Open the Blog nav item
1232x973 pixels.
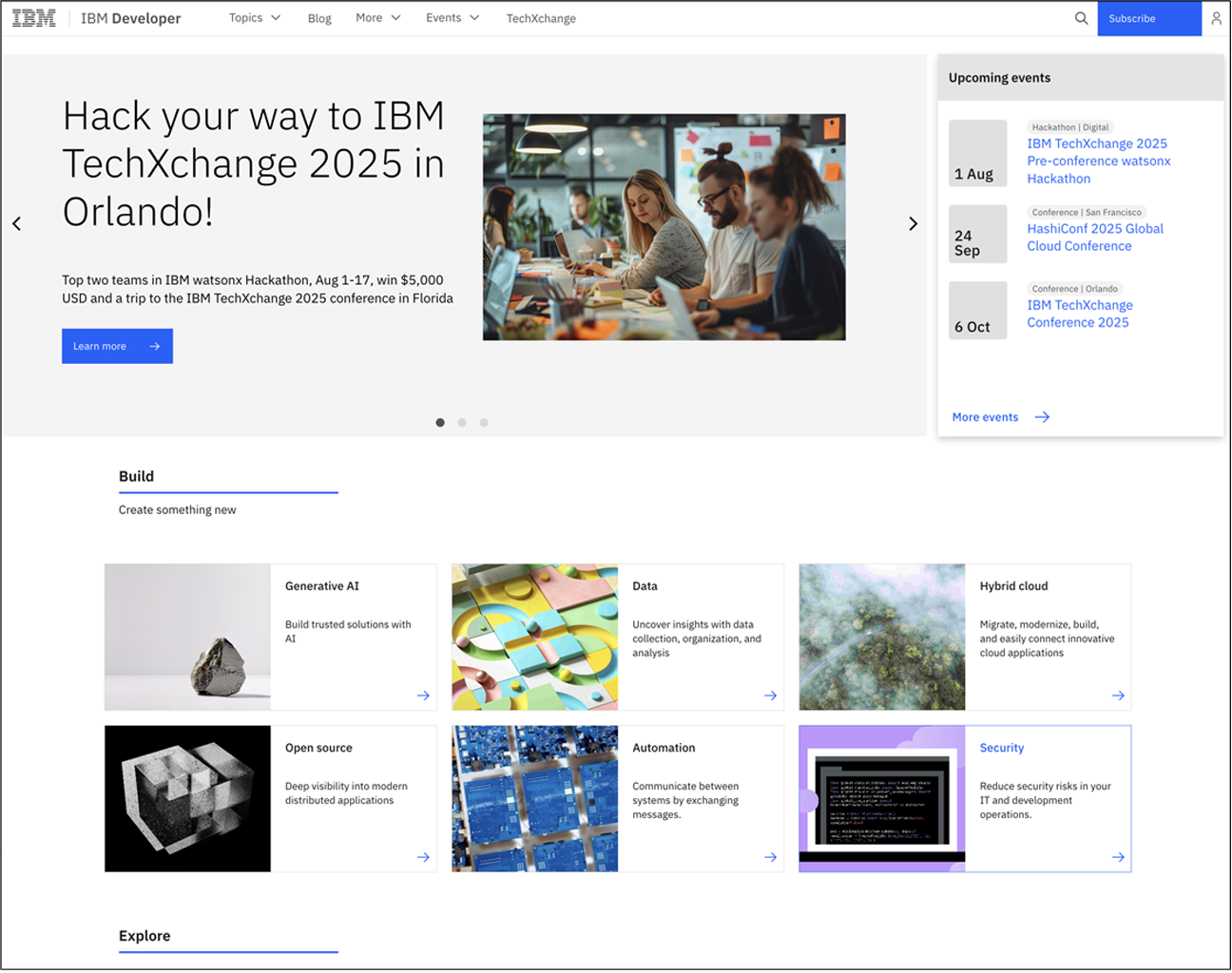319,19
